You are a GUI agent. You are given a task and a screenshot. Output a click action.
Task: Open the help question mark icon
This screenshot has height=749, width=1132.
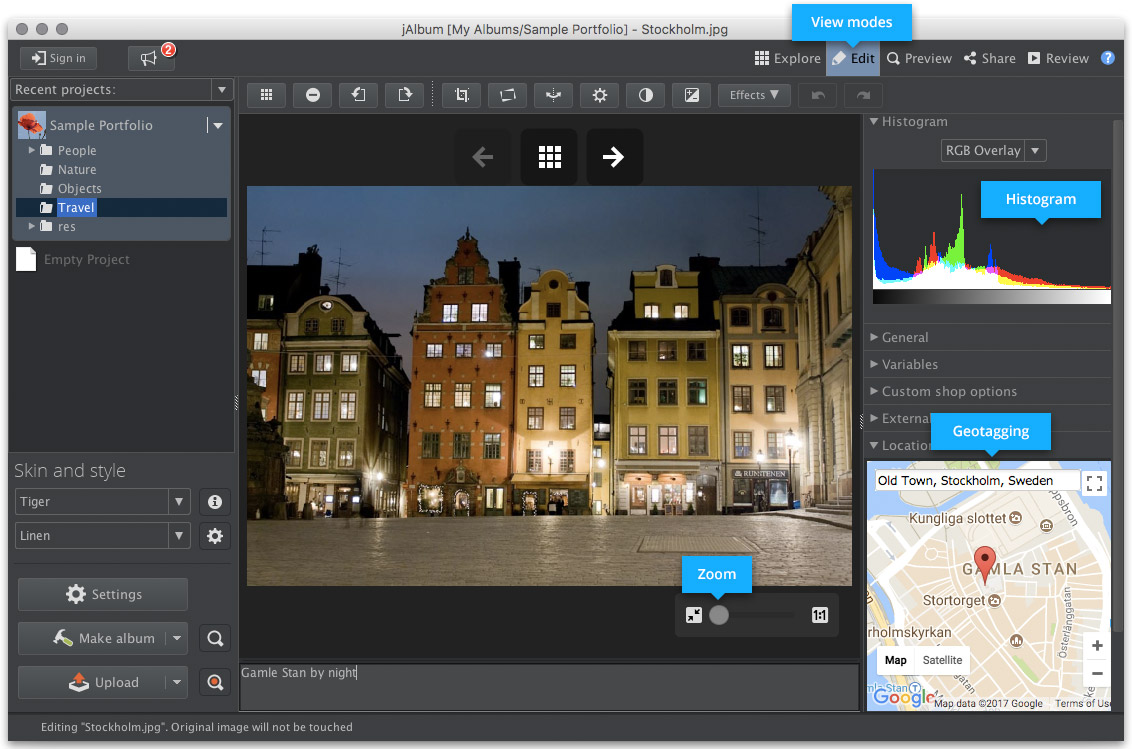click(1107, 58)
